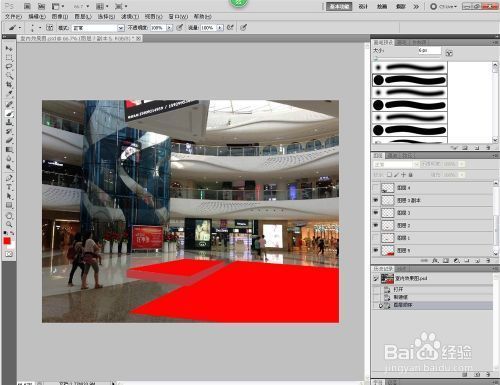Click the foreground red color swatch
The height and width of the screenshot is (385, 500).
pos(7,241)
